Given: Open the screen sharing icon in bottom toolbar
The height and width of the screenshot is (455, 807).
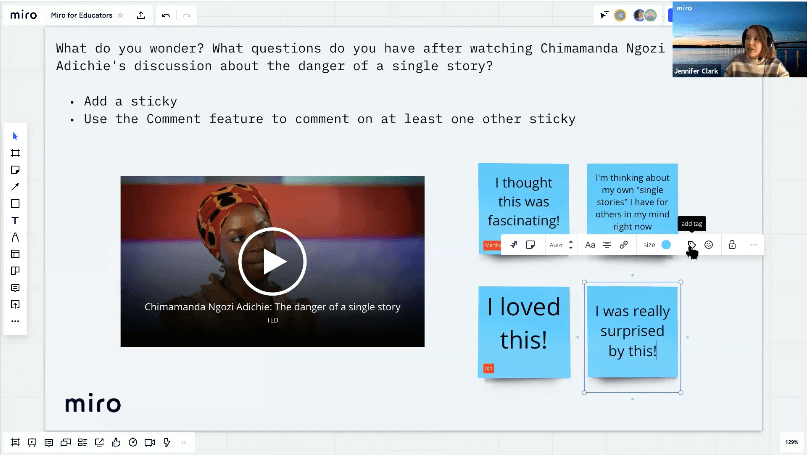Looking at the screenshot, I should 65,442.
